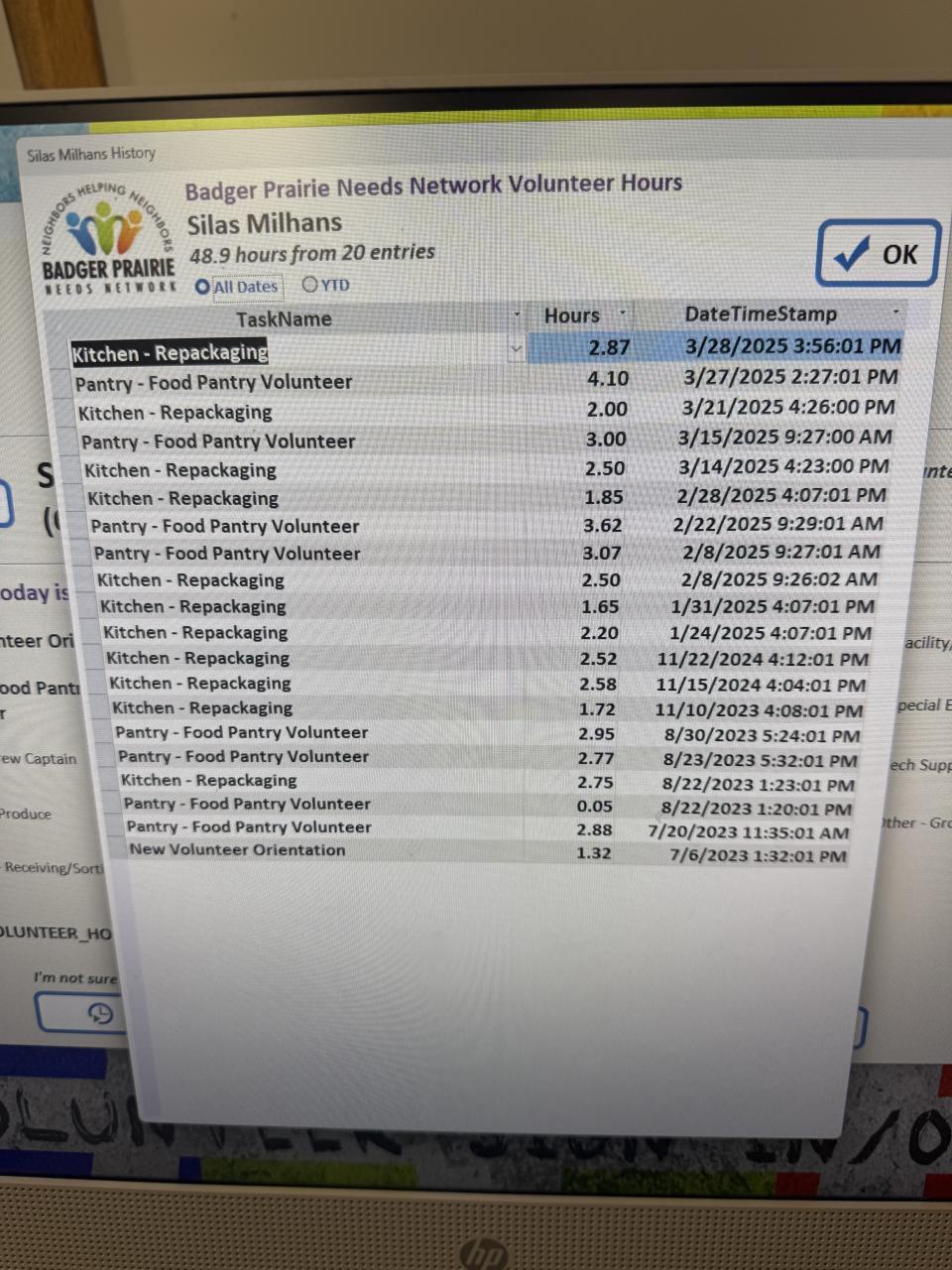Viewport: 952px width, 1270px height.
Task: Click the TaskName column header
Action: click(x=284, y=318)
